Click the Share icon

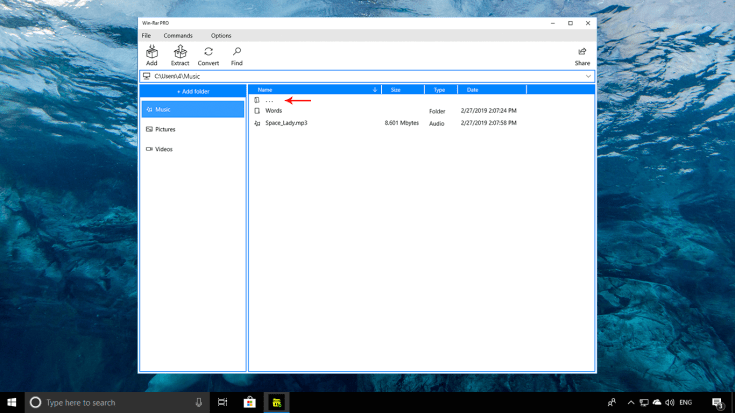[x=582, y=55]
